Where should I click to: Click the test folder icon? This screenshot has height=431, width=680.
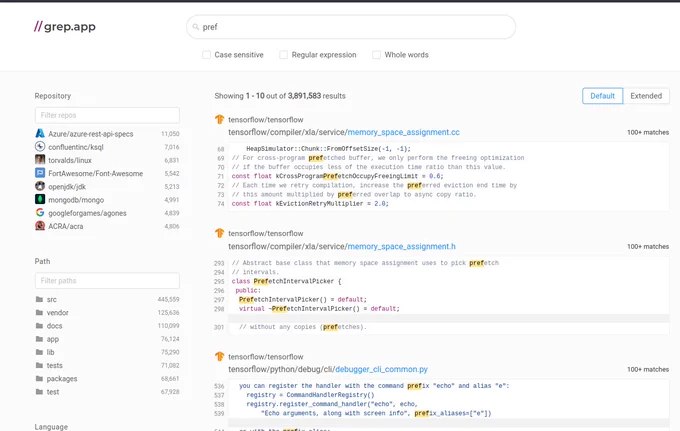(39, 392)
